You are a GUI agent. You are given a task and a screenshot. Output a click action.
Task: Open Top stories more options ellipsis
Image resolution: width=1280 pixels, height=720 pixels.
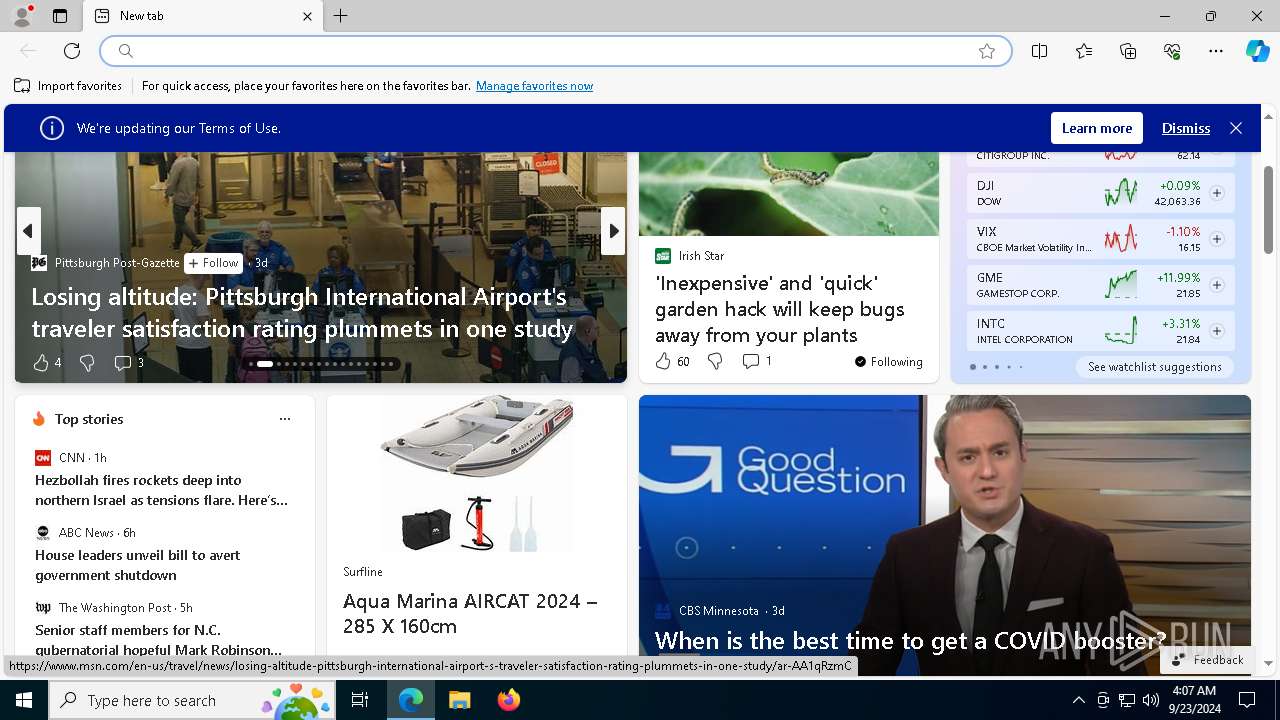(x=285, y=419)
